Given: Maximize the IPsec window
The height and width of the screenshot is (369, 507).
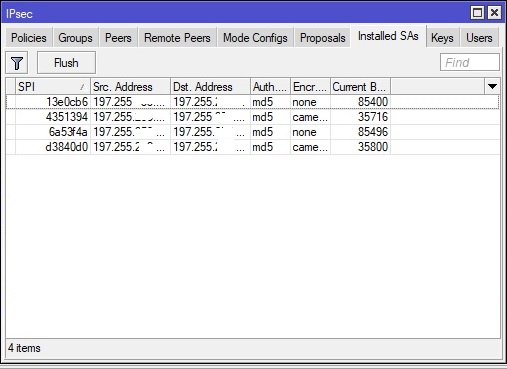Looking at the screenshot, I should click(x=477, y=13).
